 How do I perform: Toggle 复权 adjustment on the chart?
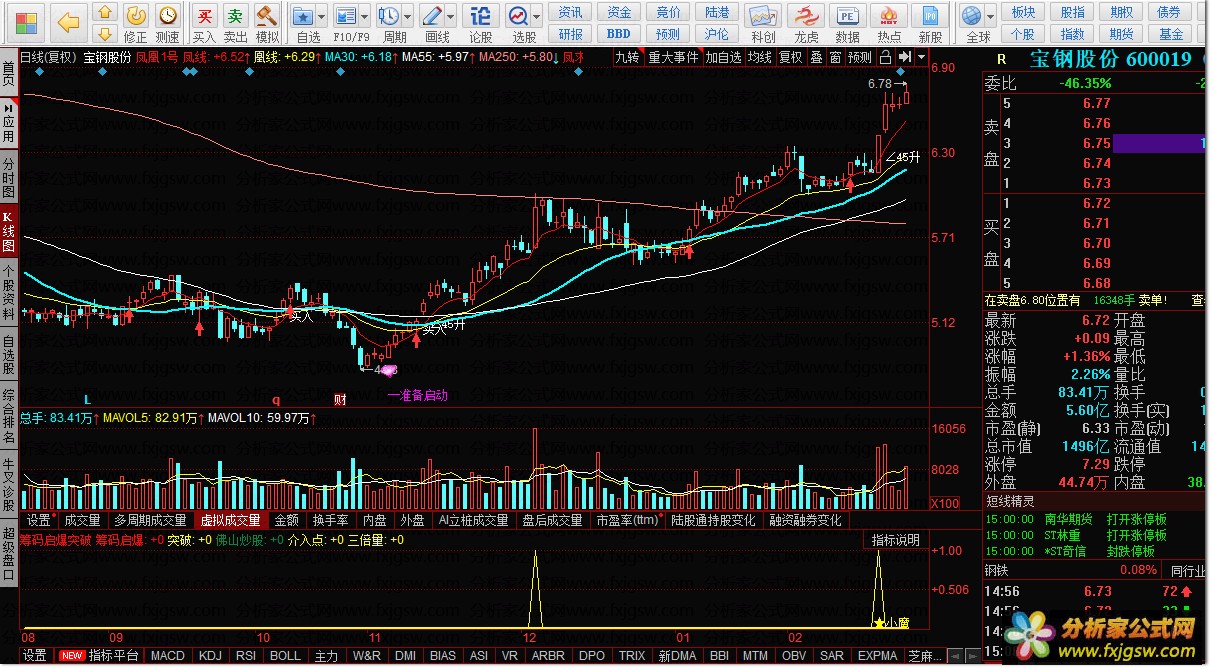point(790,57)
